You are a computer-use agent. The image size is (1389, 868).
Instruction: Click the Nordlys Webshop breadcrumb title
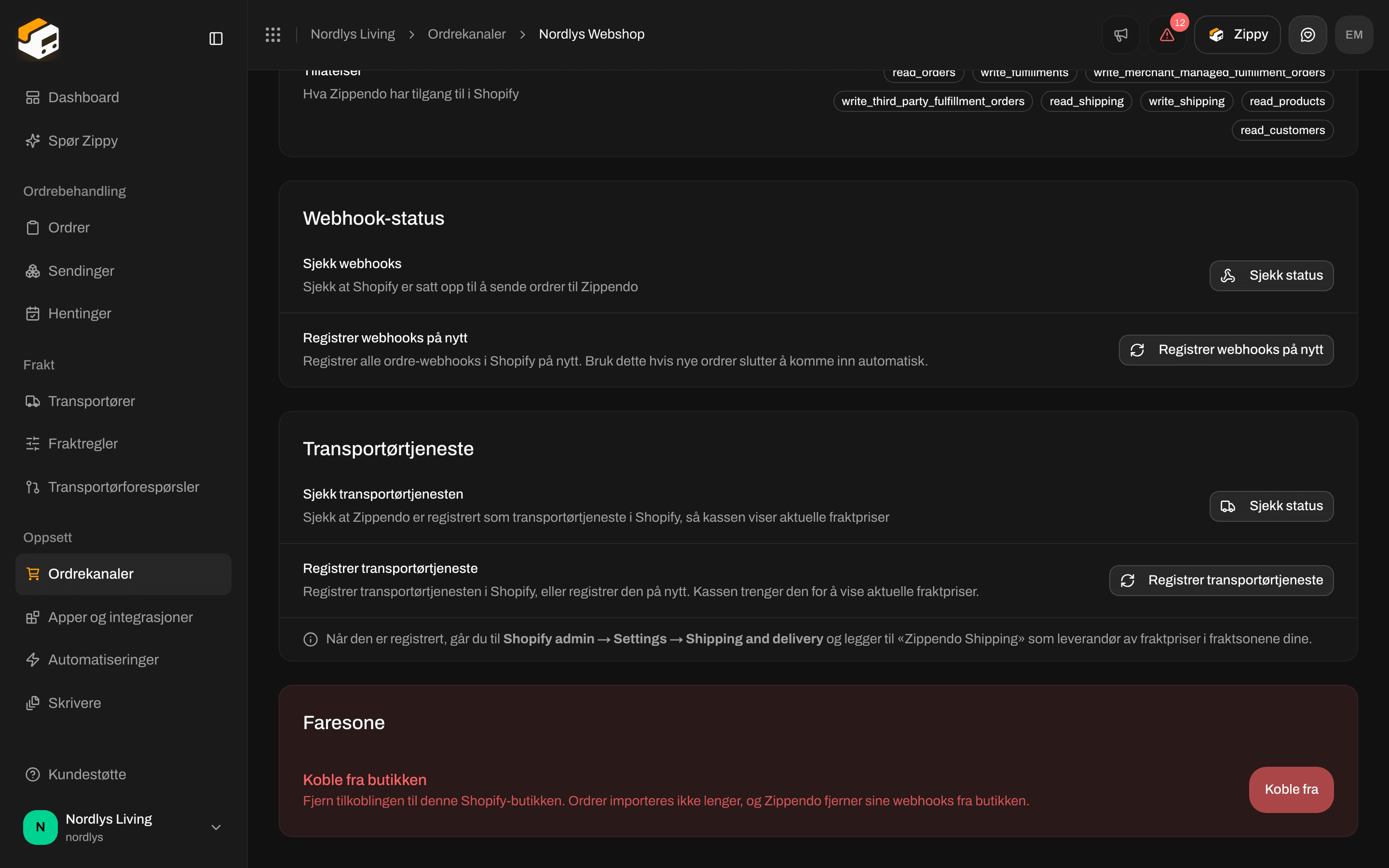point(591,34)
